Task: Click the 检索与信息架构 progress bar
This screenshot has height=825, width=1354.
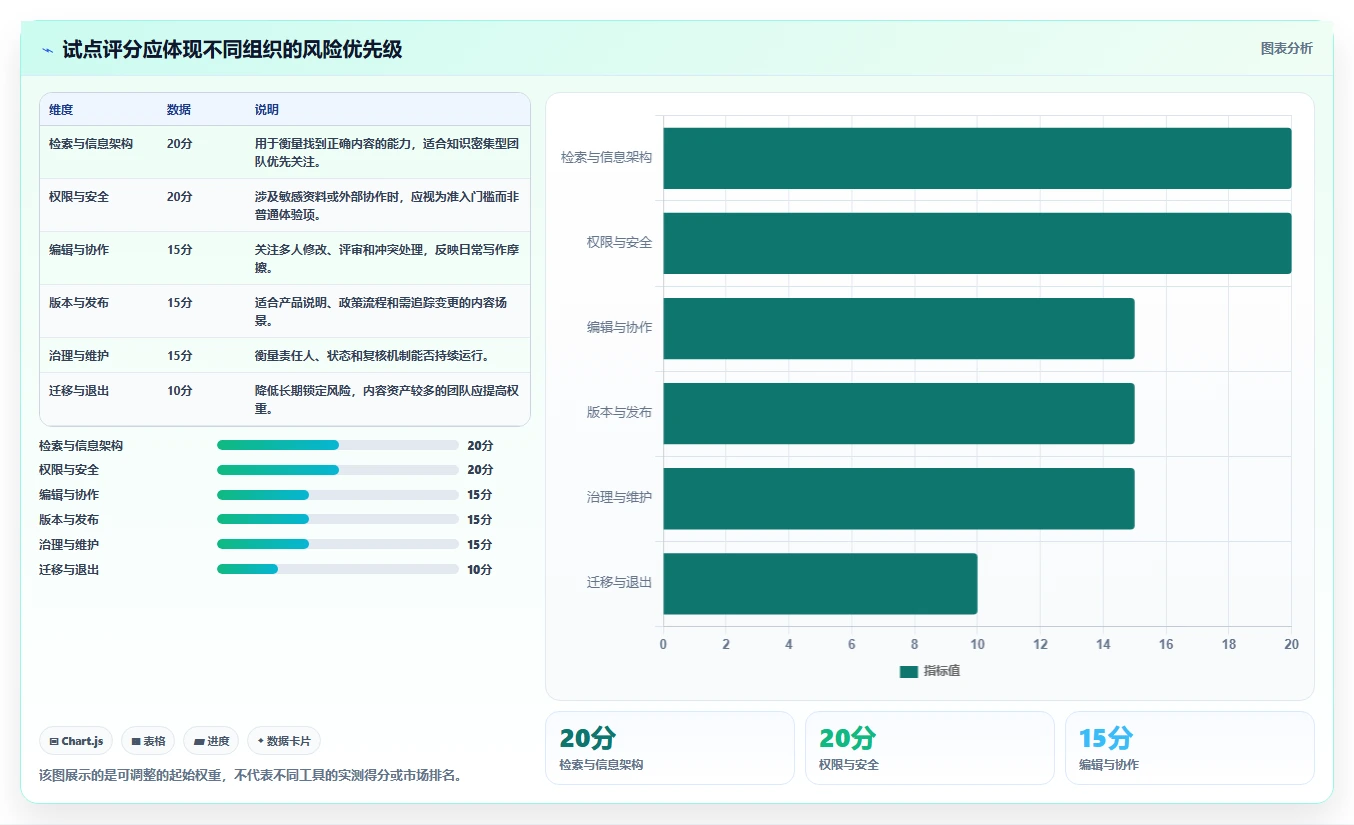Action: pyautogui.click(x=337, y=445)
